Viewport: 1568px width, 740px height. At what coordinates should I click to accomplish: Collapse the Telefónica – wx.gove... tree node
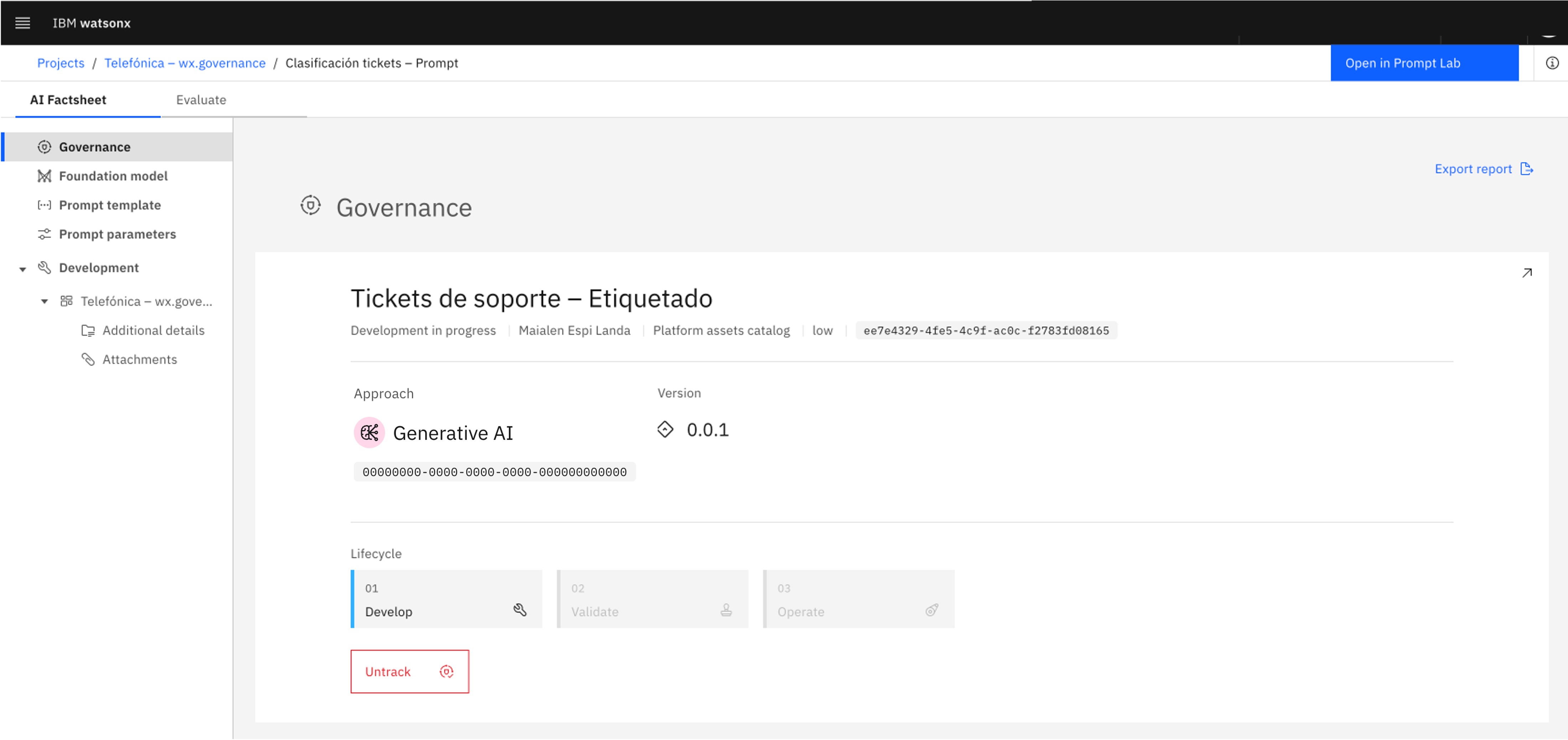tap(45, 302)
